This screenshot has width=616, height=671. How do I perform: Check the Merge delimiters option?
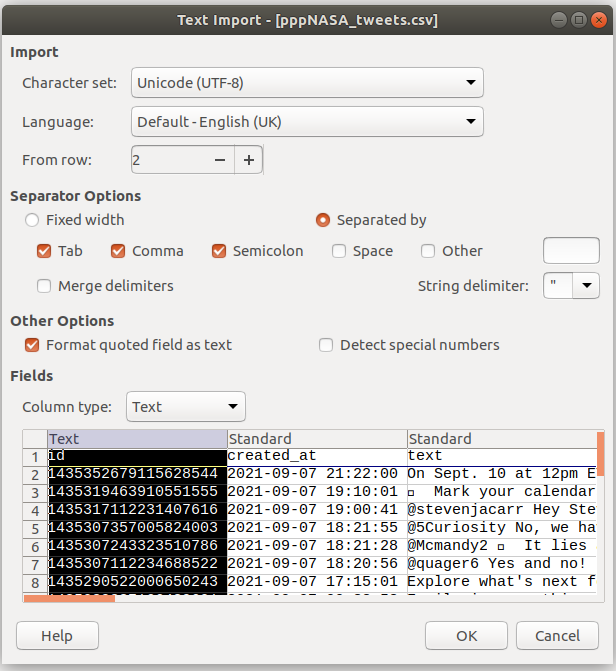click(x=44, y=286)
